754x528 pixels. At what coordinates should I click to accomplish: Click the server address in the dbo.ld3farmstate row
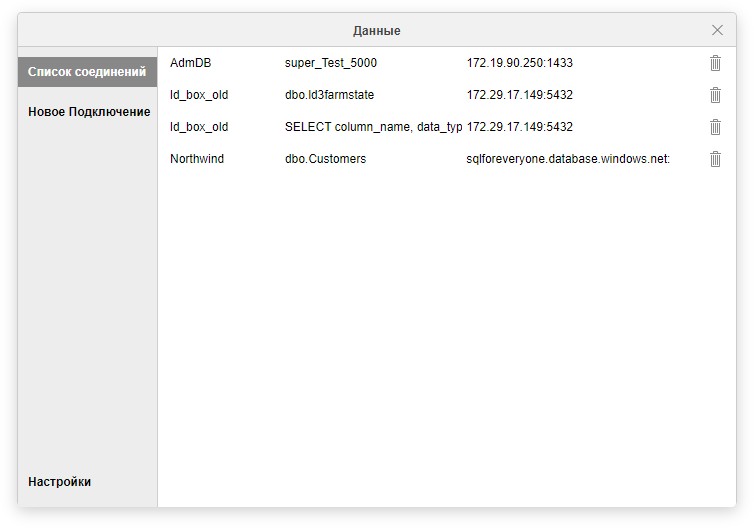click(520, 95)
